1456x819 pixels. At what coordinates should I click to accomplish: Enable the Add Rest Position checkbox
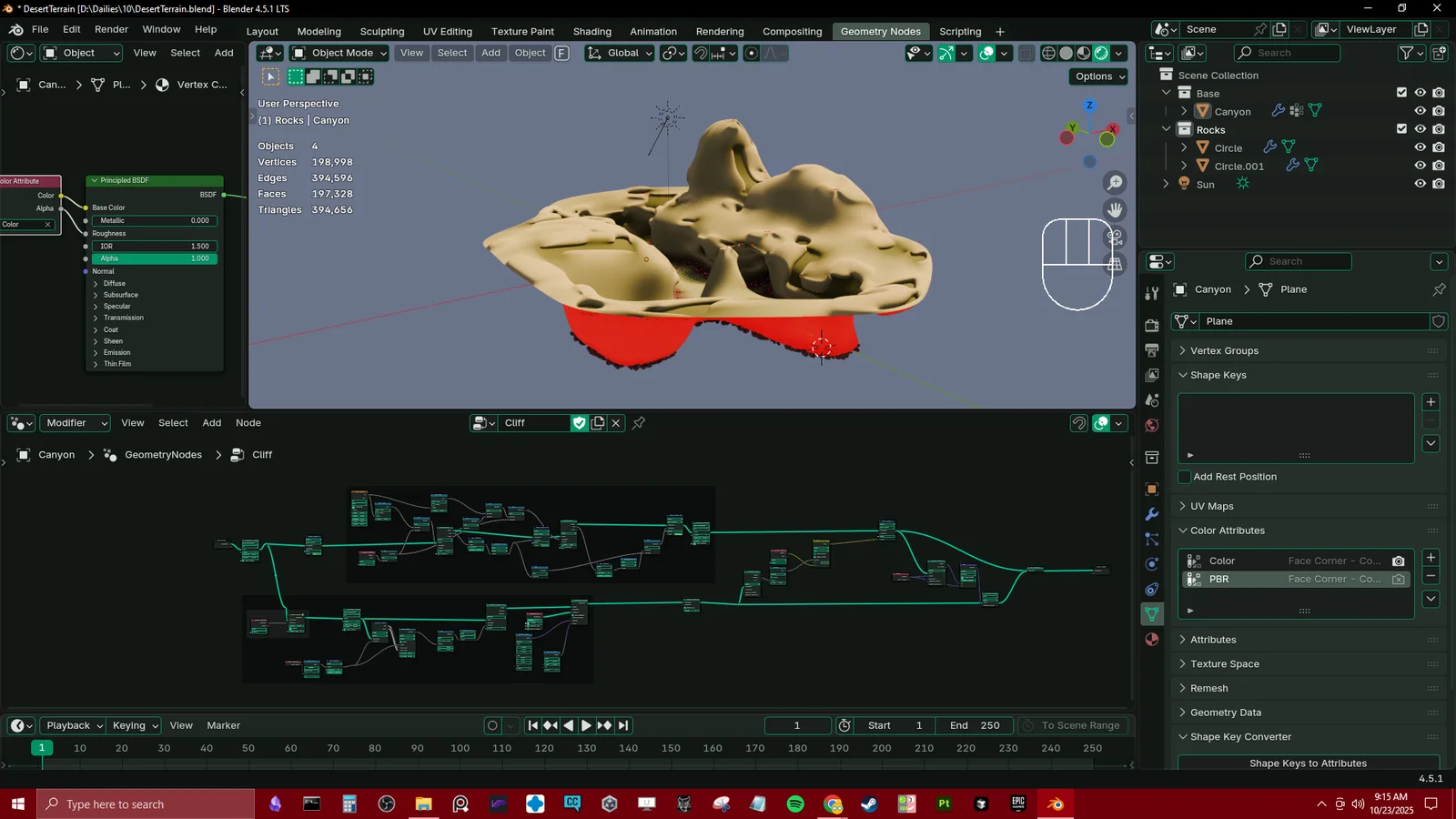[1184, 477]
